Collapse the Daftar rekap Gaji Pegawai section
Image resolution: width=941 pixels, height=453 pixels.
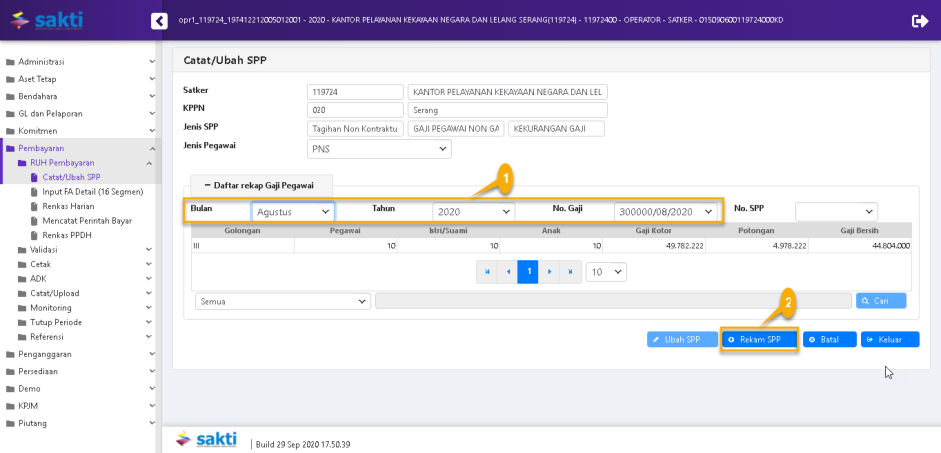[260, 185]
